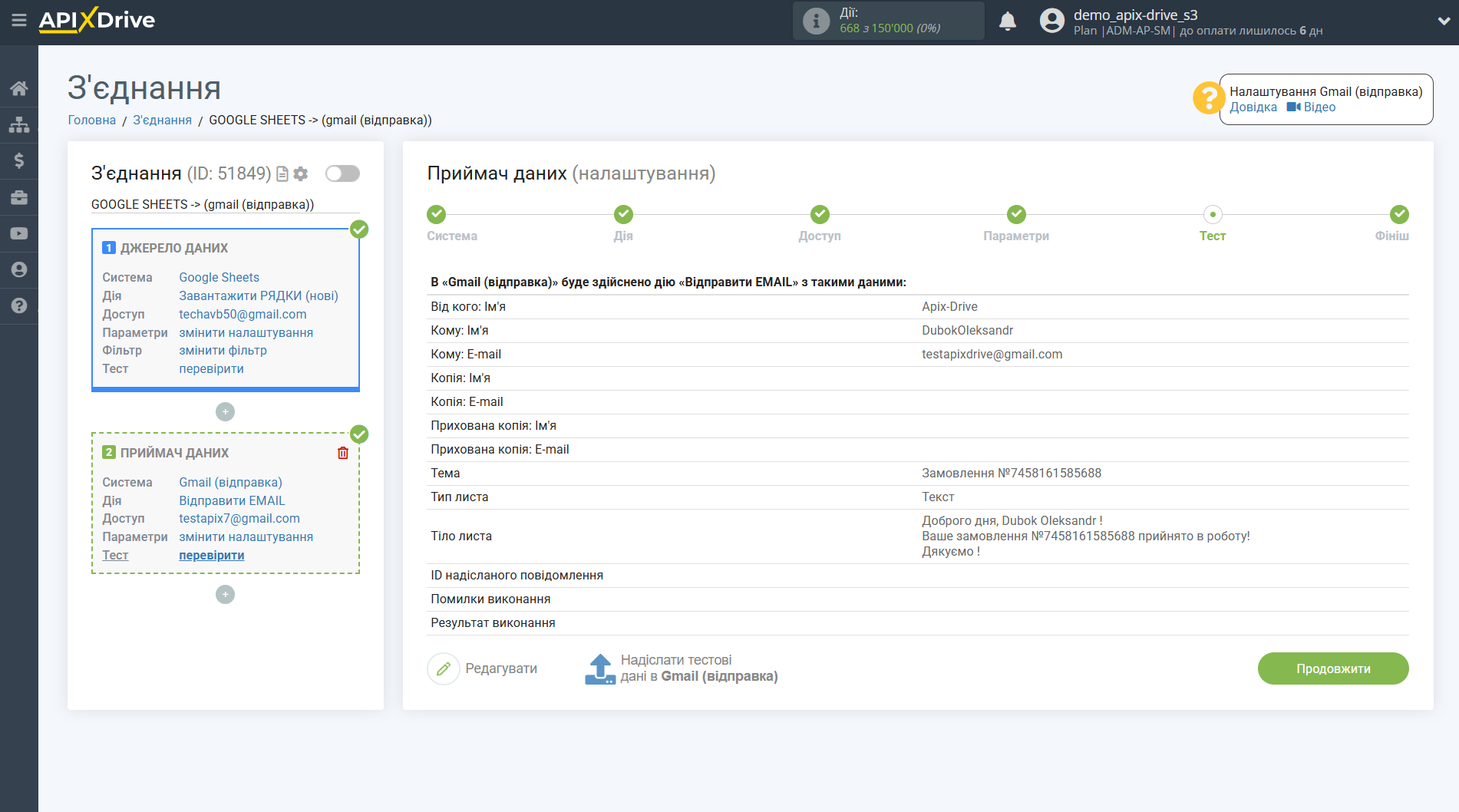The height and width of the screenshot is (812, 1459).
Task: Open the briefcase sidebar icon
Action: pos(19,197)
